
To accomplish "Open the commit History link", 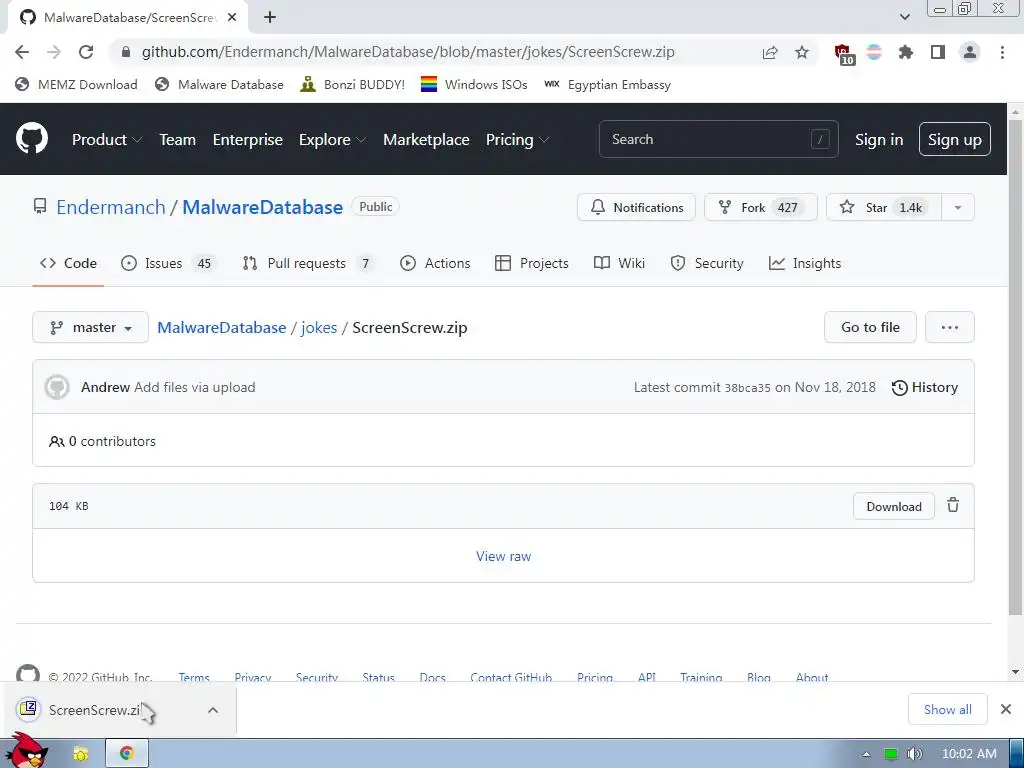I will click(x=925, y=387).
